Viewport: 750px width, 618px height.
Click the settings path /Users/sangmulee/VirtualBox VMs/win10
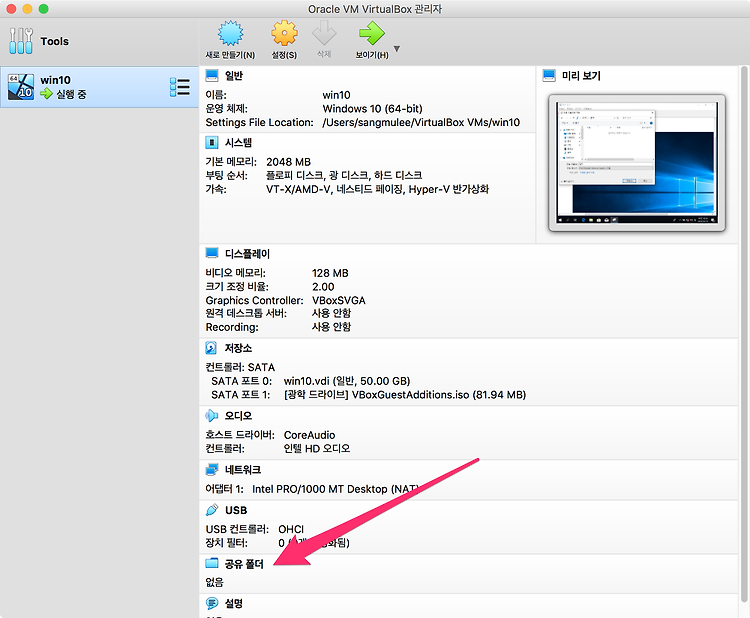tap(421, 122)
